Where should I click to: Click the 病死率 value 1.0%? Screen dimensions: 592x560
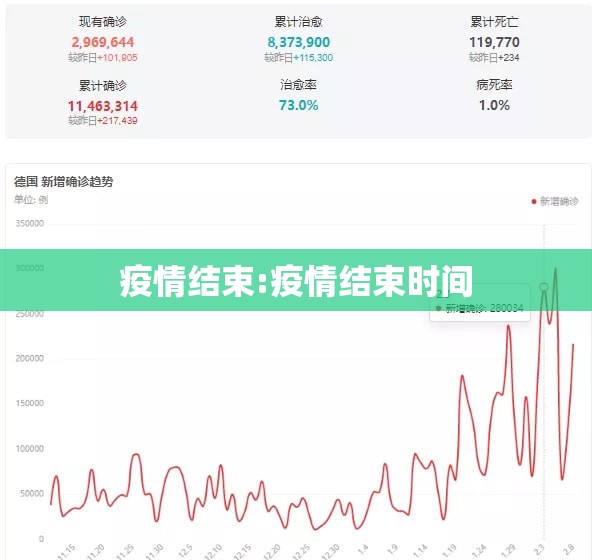[494, 105]
